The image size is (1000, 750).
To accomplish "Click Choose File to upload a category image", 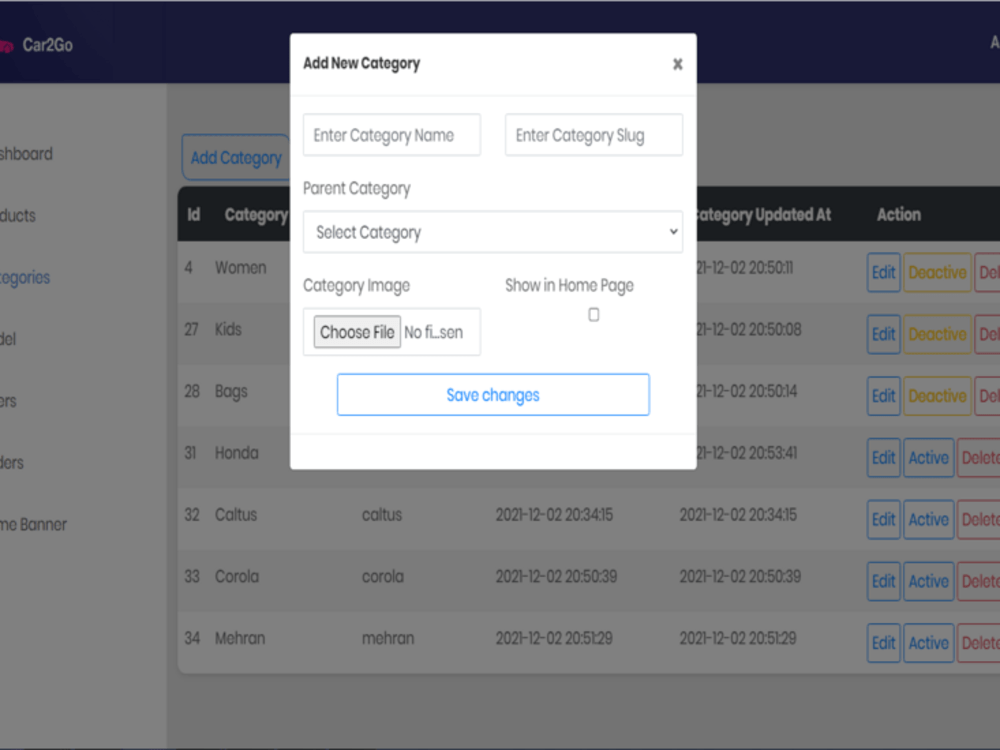I will click(357, 331).
